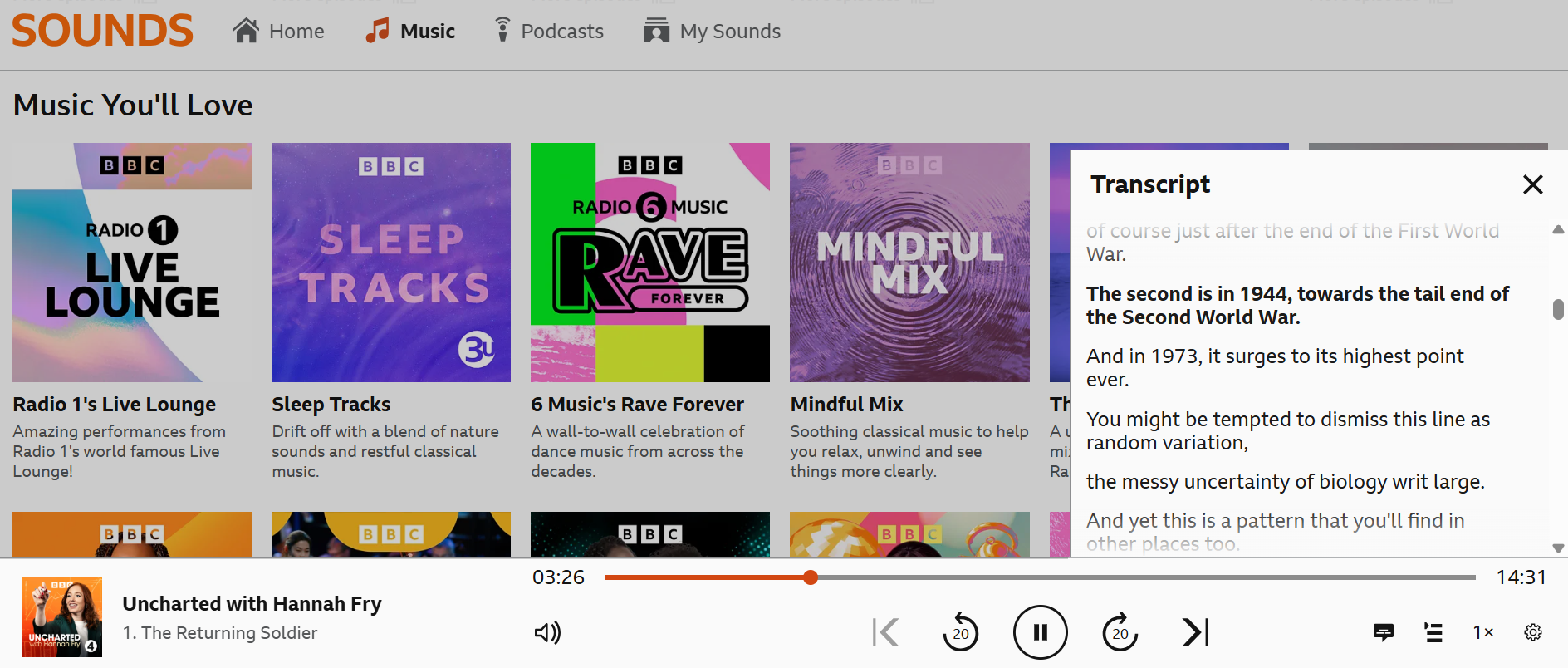Click Uncharted with Hannah Fry title
1568x668 pixels.
(x=252, y=604)
